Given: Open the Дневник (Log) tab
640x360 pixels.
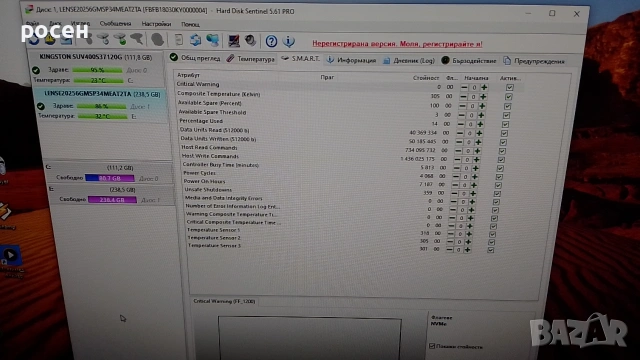Looking at the screenshot, I should pos(409,60).
